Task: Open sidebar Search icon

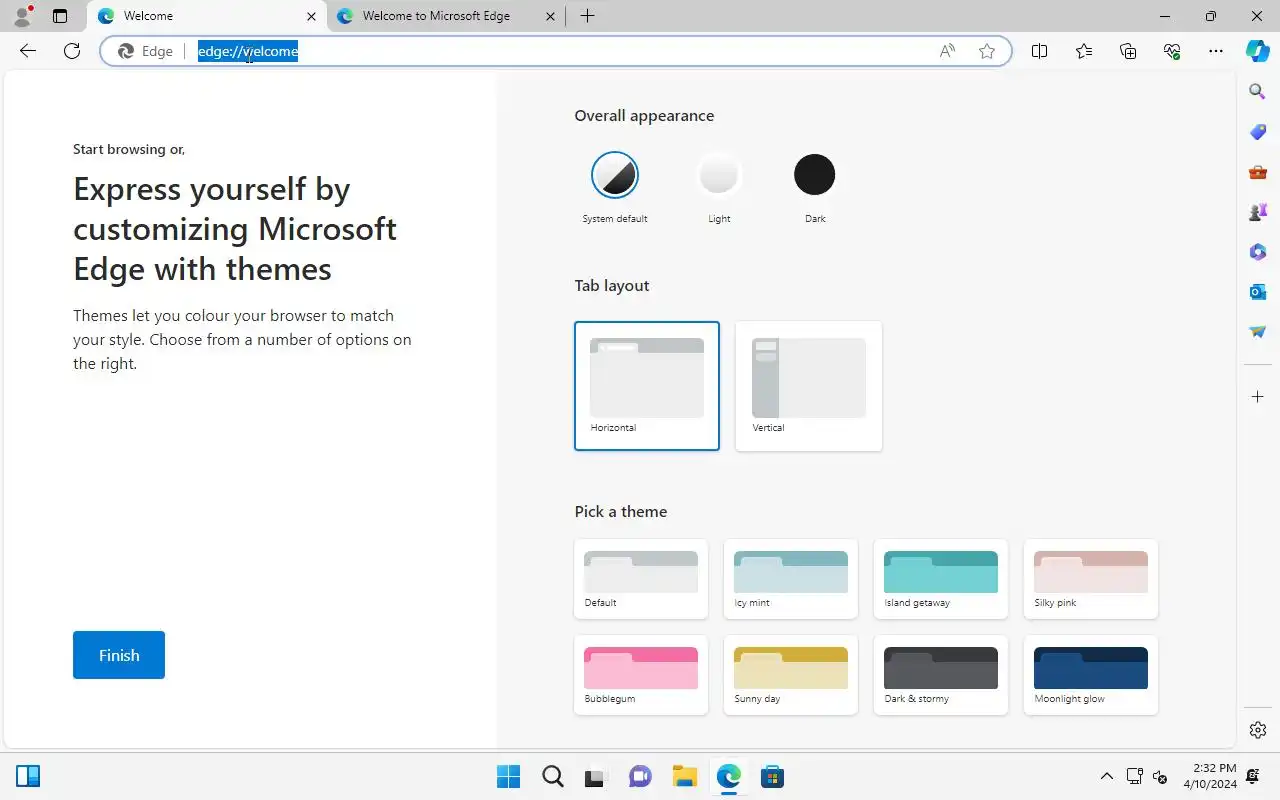Action: [1258, 92]
